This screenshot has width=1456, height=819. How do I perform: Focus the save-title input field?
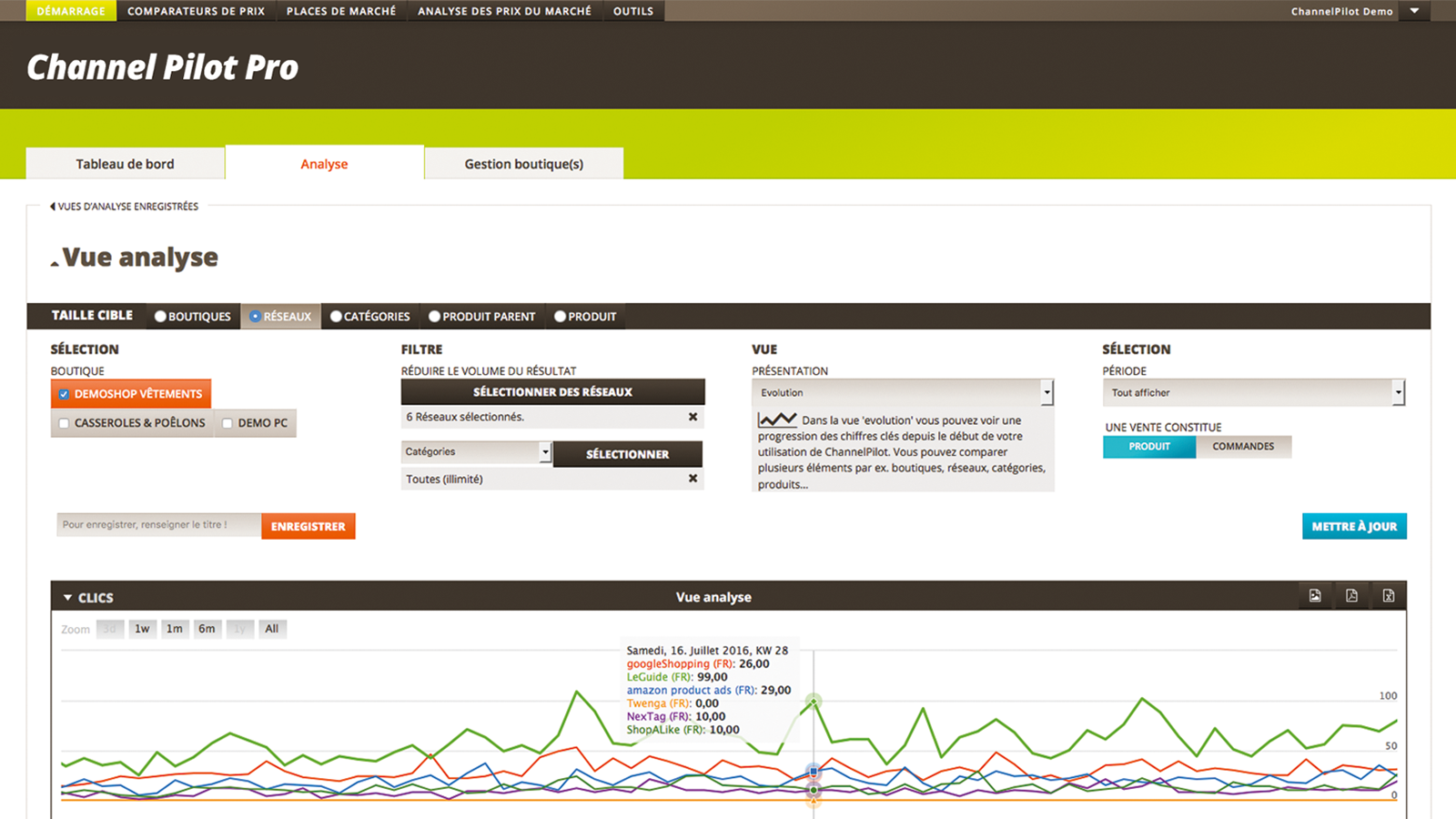point(158,525)
